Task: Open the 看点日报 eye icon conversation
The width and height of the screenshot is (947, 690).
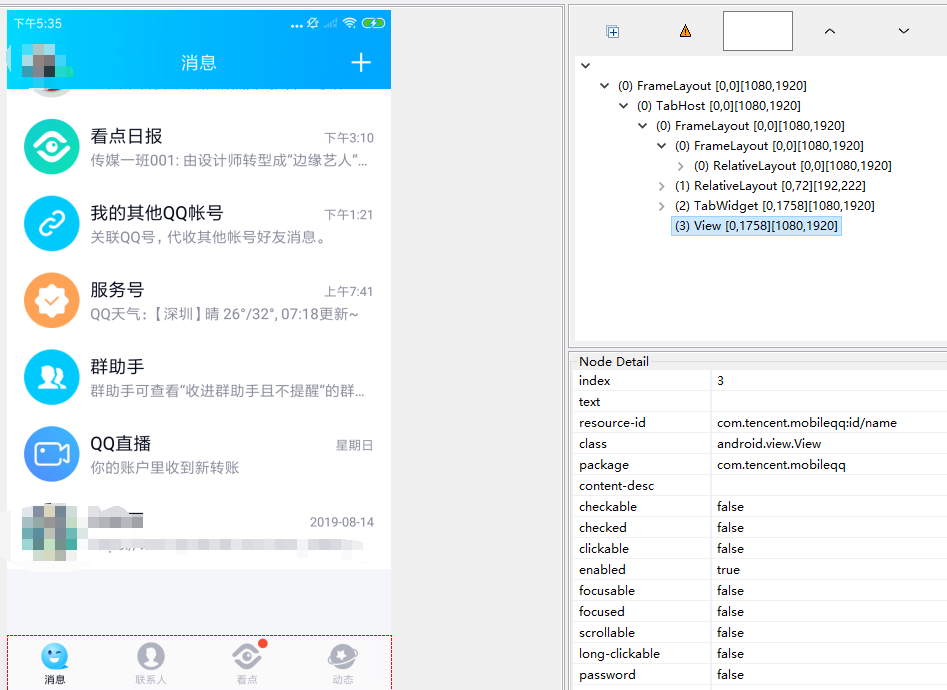Action: [x=51, y=147]
